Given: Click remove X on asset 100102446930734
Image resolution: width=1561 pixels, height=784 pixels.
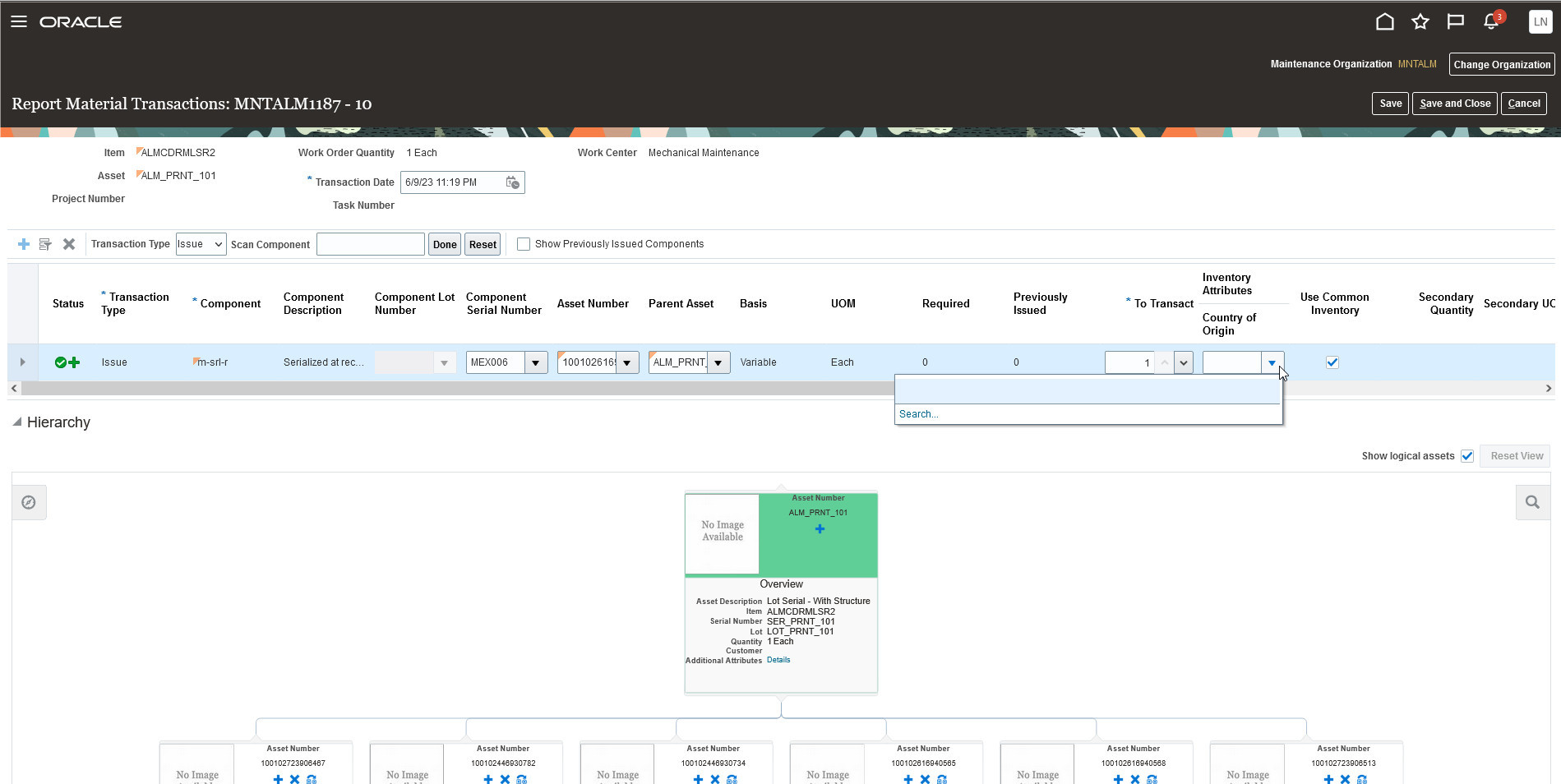Looking at the screenshot, I should point(715,778).
